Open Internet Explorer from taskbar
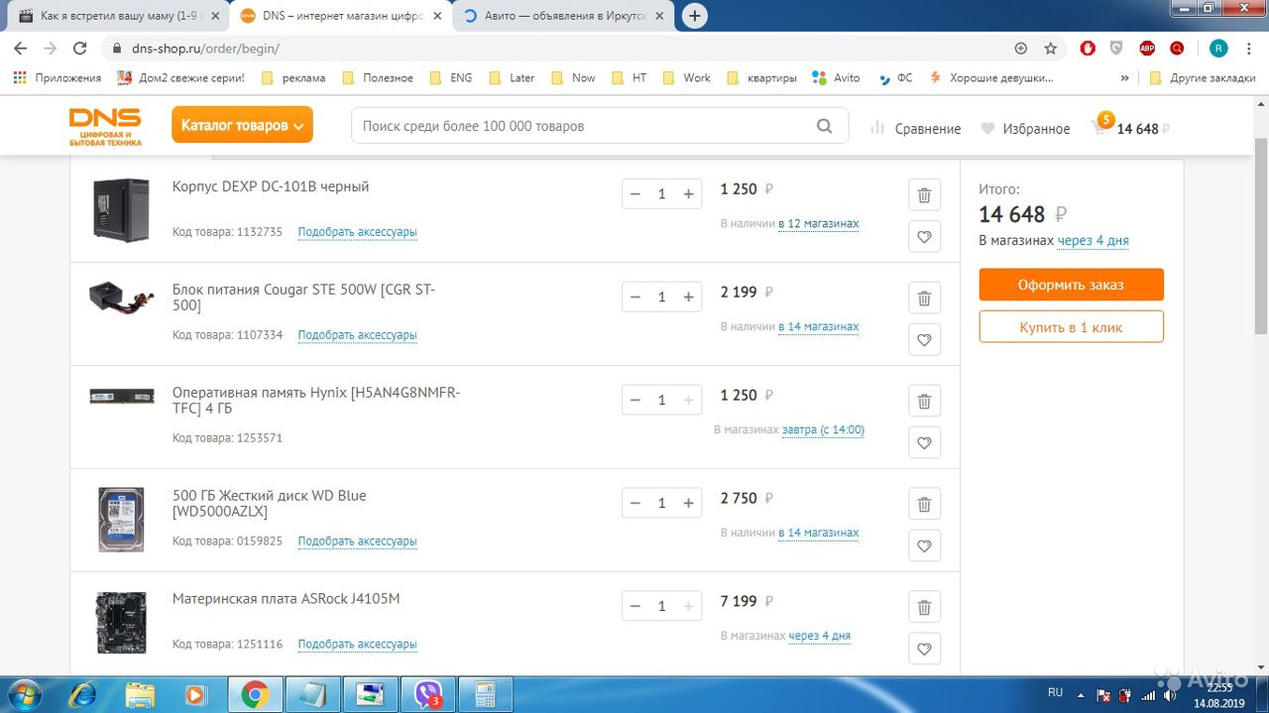 pyautogui.click(x=83, y=694)
